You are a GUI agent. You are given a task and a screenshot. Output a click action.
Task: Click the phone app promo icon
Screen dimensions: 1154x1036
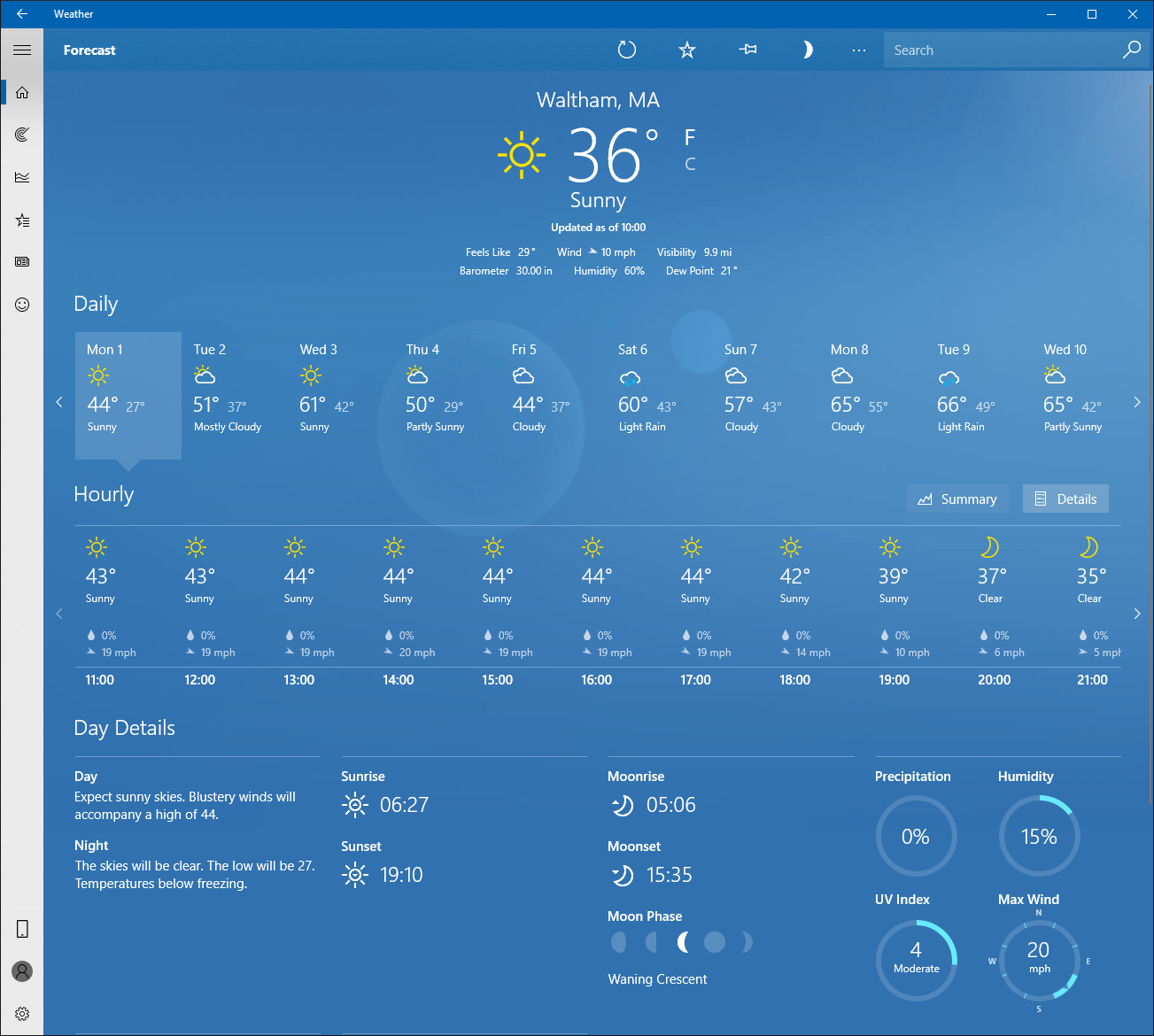click(22, 929)
